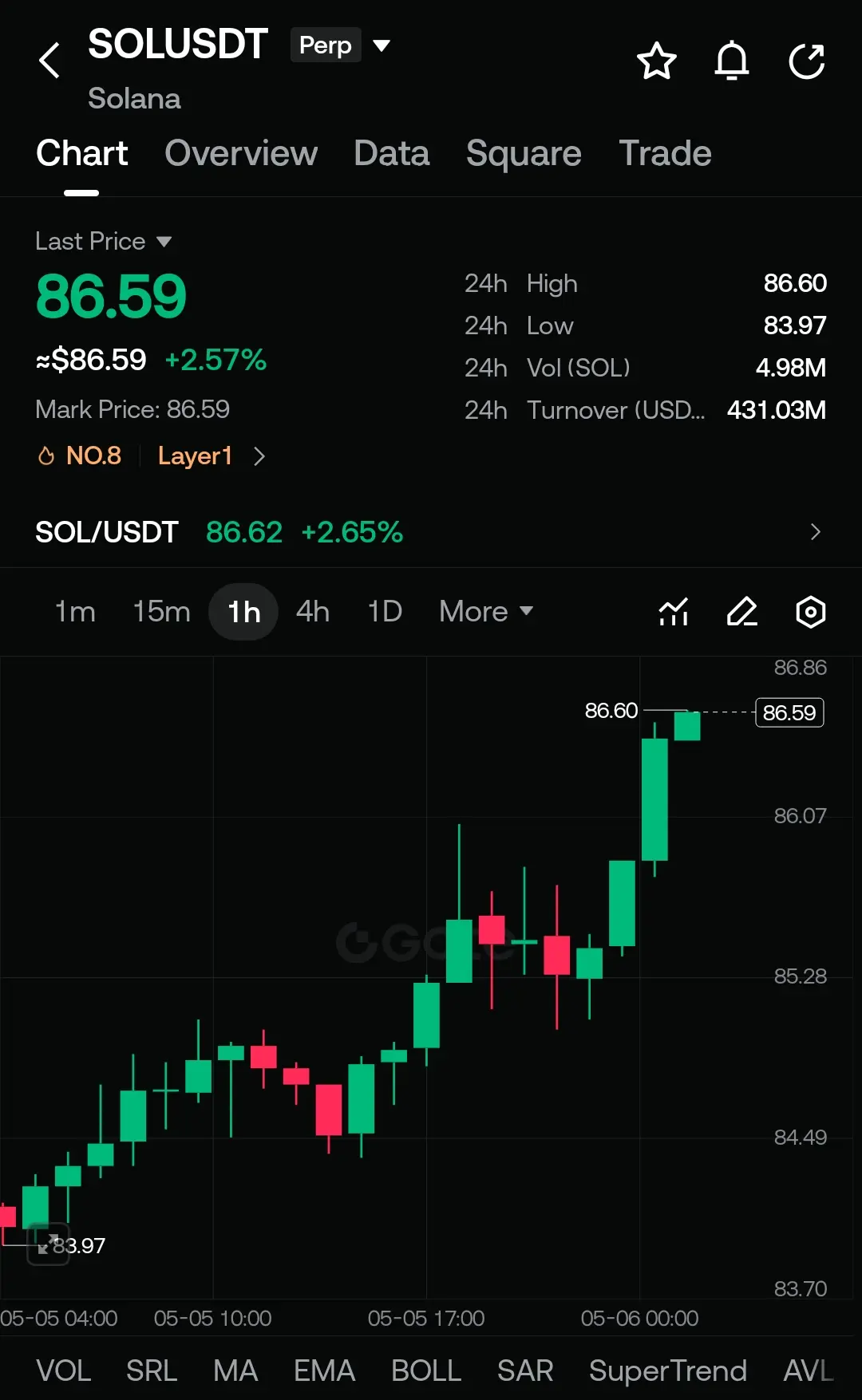
Task: Select the 1m timeframe
Action: [x=75, y=612]
